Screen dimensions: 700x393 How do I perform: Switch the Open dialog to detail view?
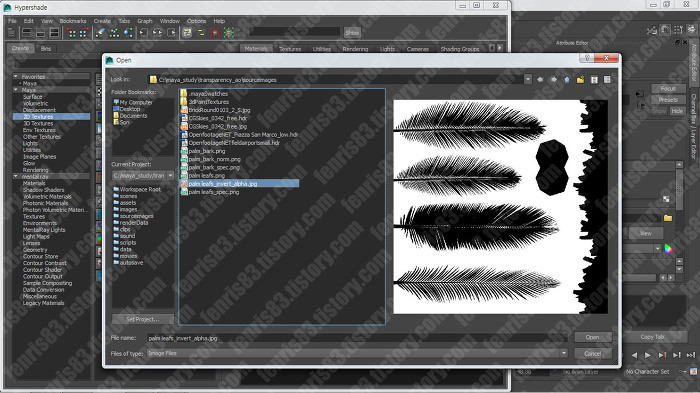click(x=607, y=79)
